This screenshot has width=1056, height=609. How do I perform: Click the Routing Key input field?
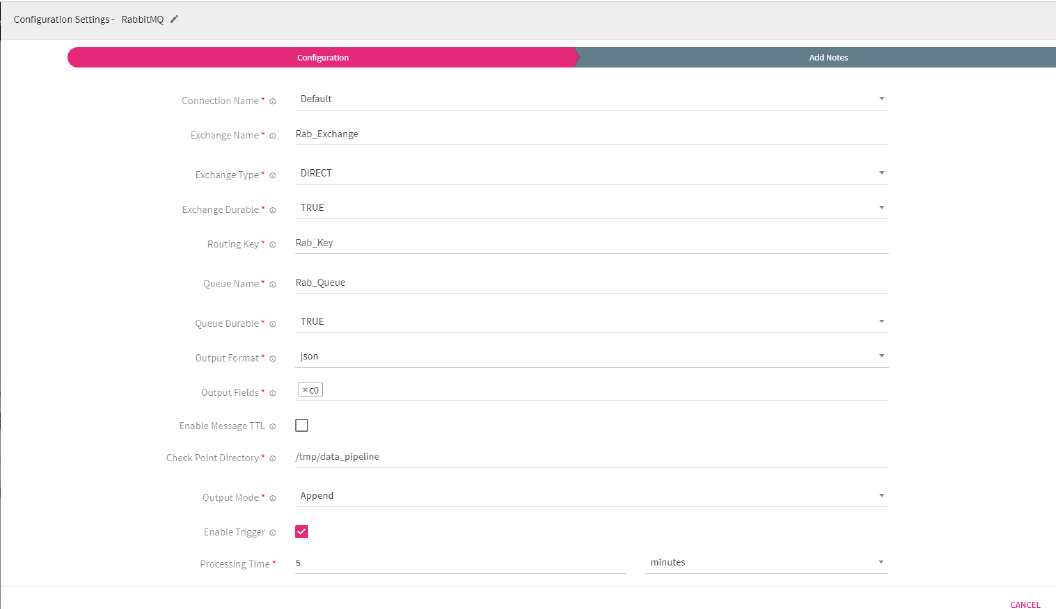click(591, 243)
